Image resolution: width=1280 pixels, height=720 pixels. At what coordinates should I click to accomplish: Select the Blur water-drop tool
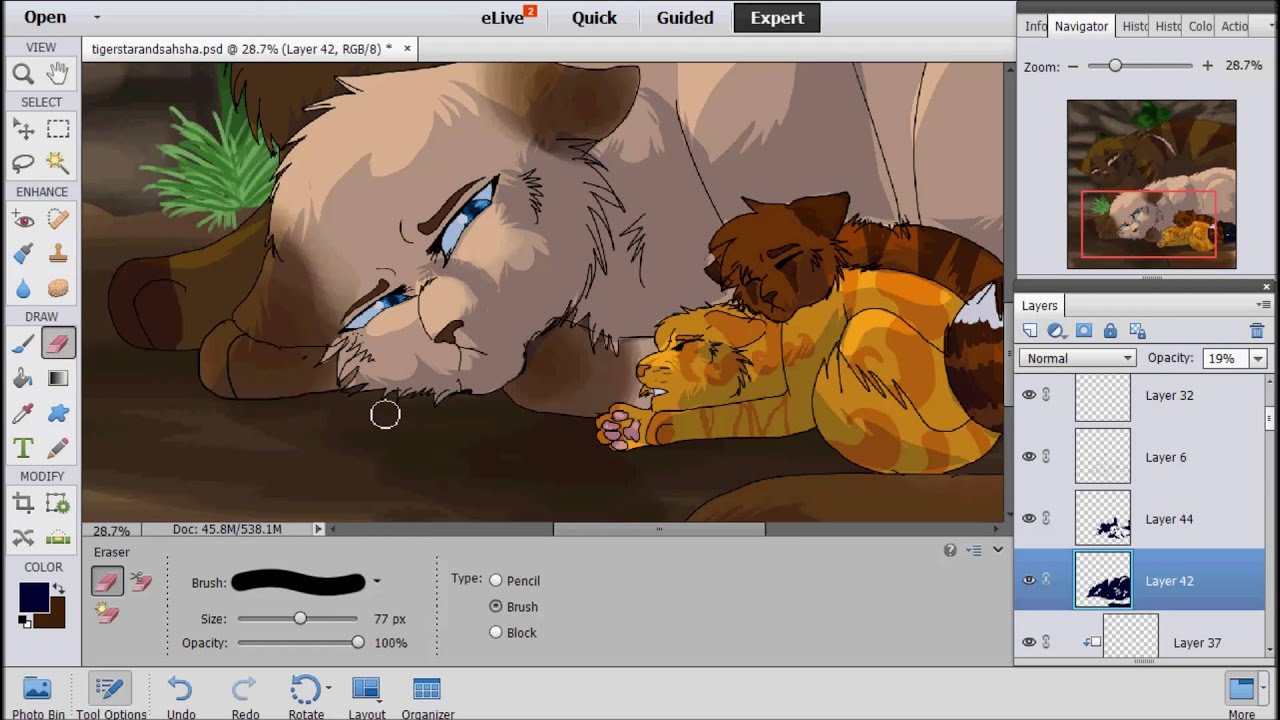pyautogui.click(x=23, y=288)
